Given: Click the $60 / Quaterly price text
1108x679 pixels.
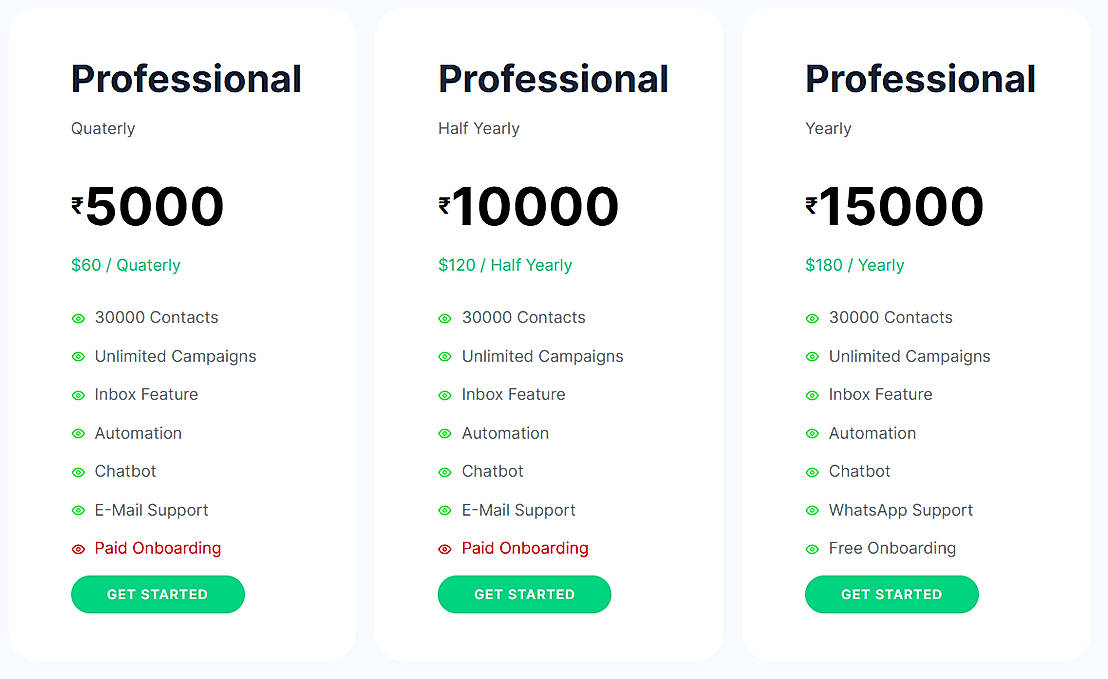Looking at the screenshot, I should point(126,265).
